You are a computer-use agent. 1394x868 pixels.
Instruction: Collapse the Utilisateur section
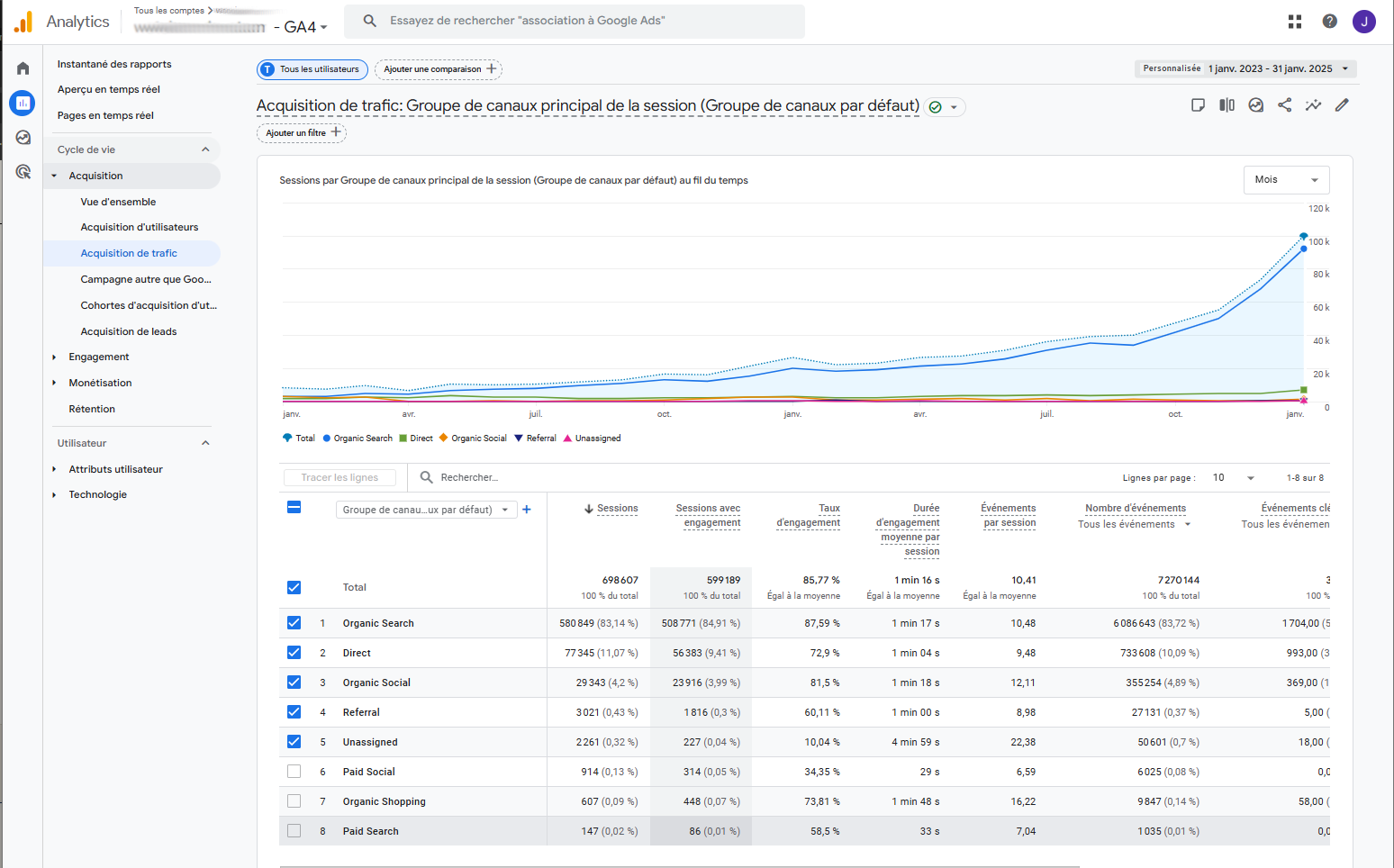[x=205, y=443]
